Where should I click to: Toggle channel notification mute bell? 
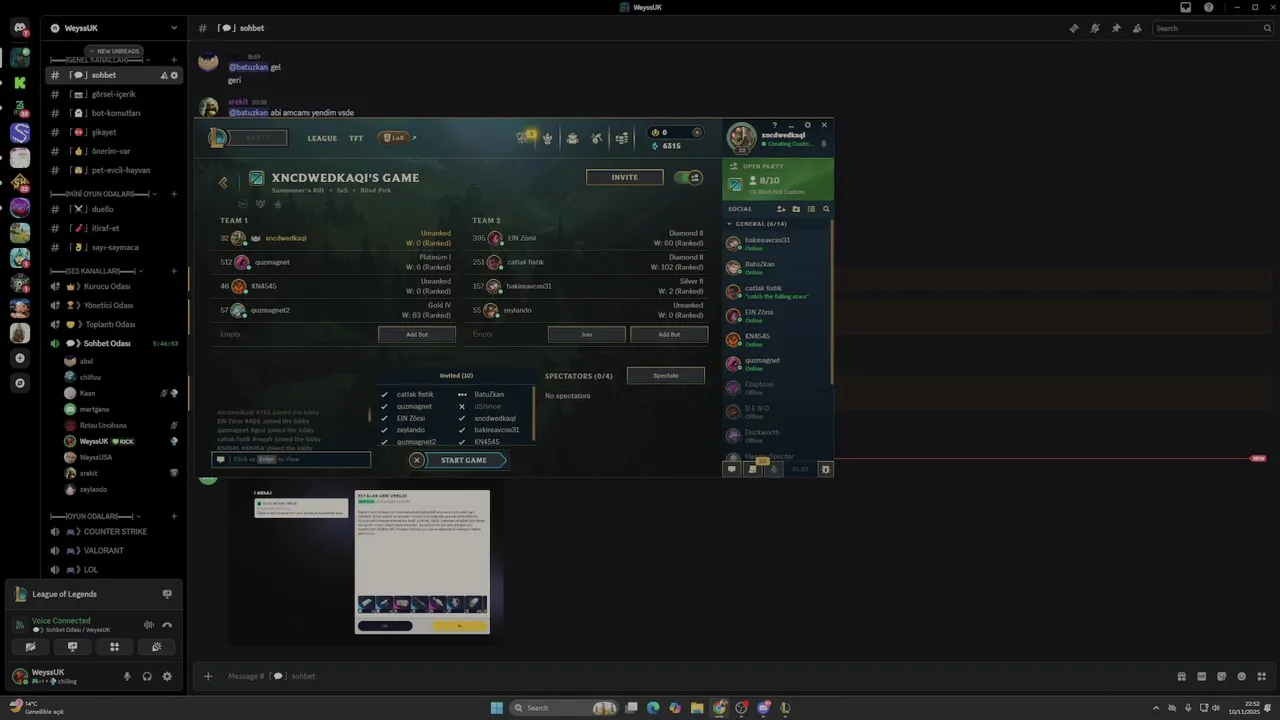coord(1095,28)
